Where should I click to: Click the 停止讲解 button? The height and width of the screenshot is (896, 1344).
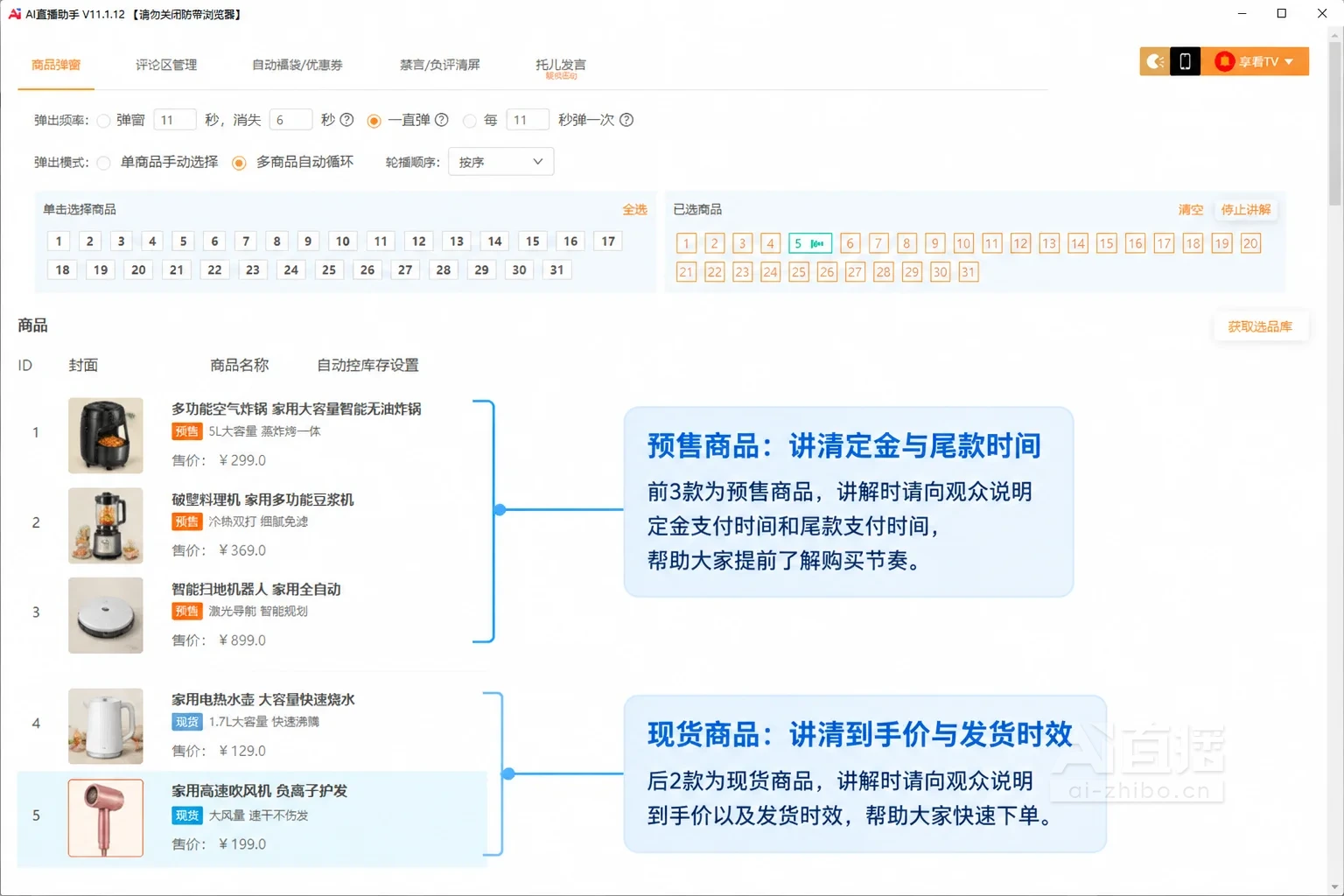[1246, 210]
